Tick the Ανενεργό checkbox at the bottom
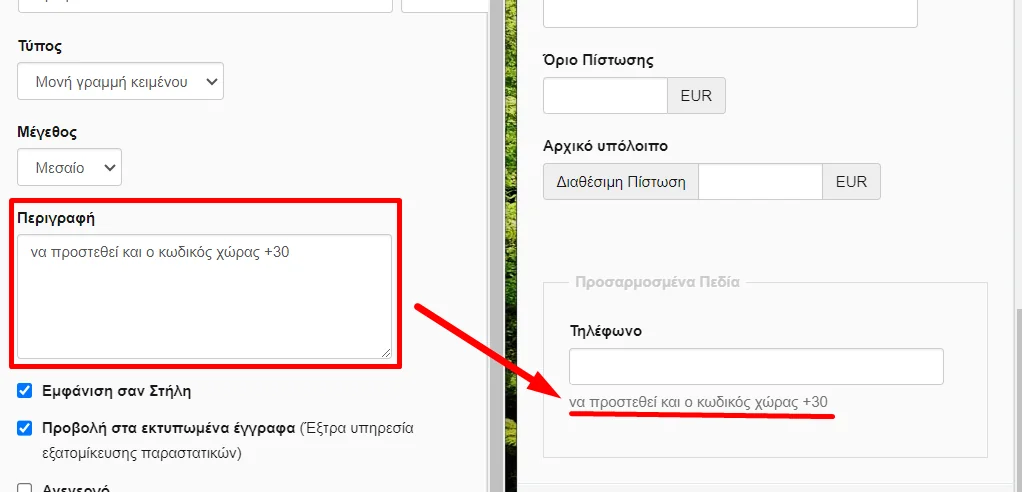Image resolution: width=1022 pixels, height=492 pixels. pos(25,489)
